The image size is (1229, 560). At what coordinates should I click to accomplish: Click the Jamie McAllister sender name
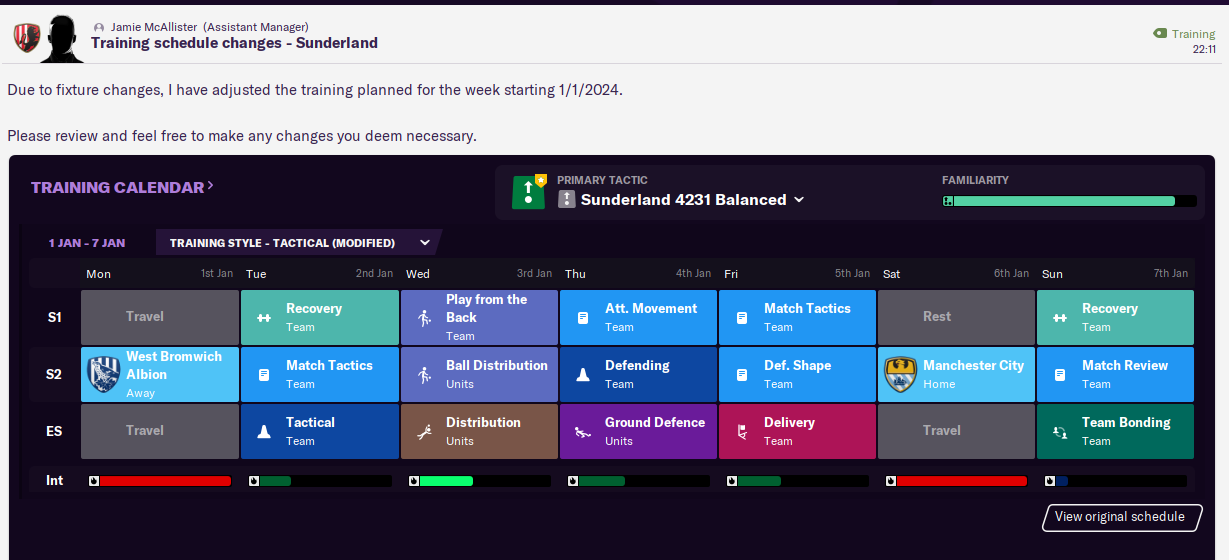pyautogui.click(x=155, y=27)
